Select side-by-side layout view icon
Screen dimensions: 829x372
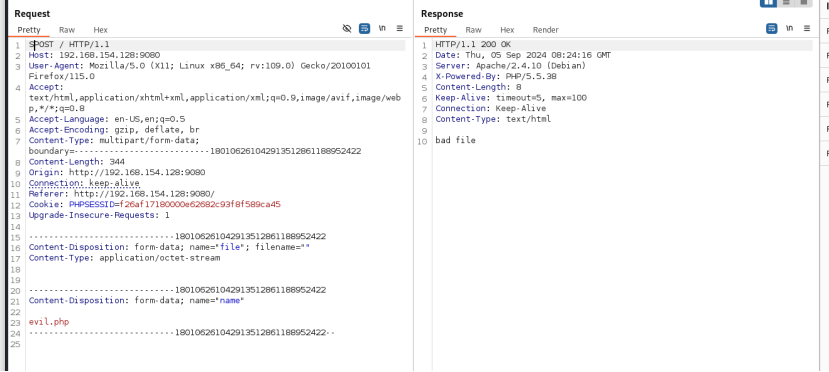768,3
